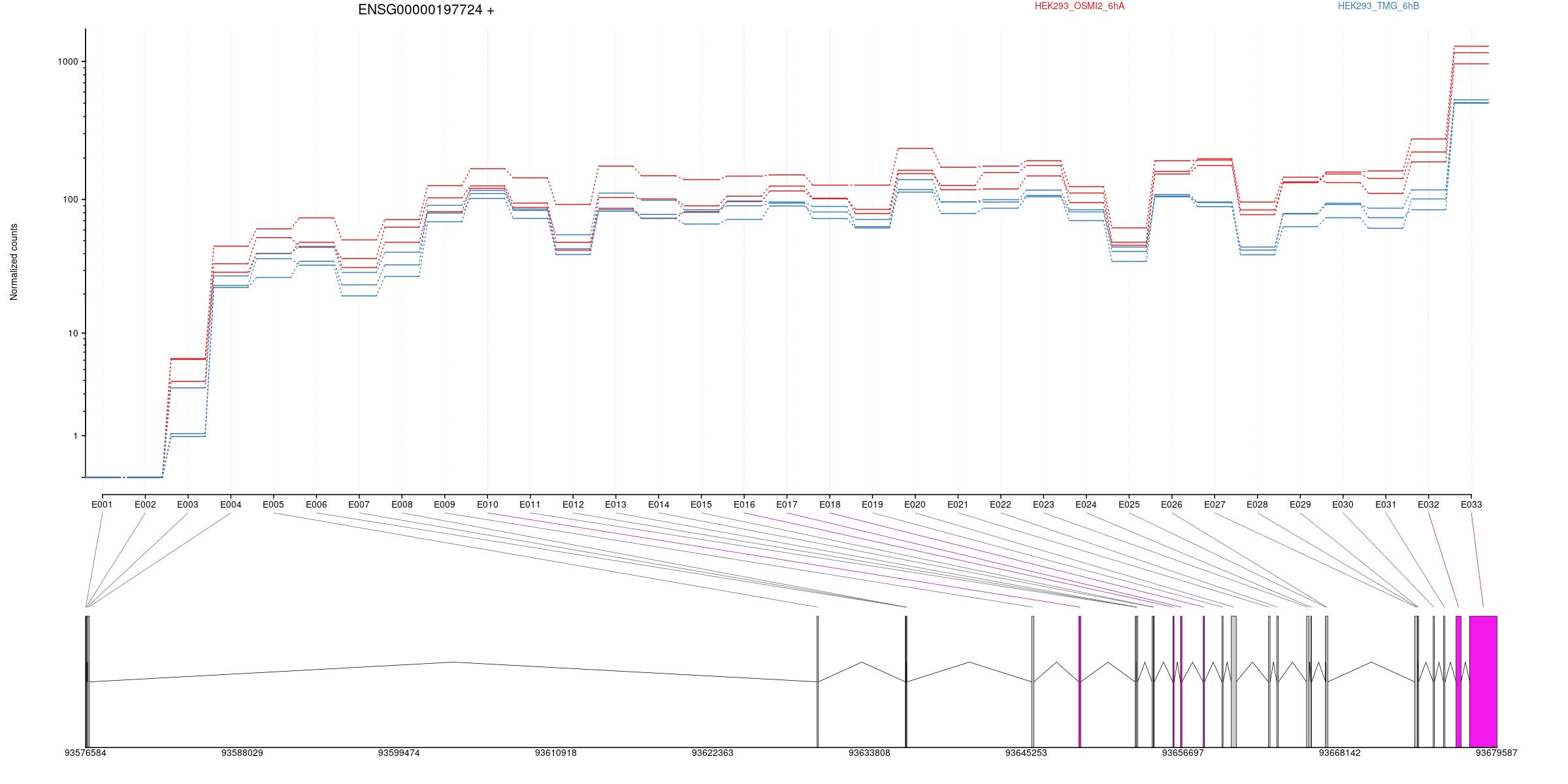The height and width of the screenshot is (784, 1568).
Task: Select exon label E016
Action: 744,504
